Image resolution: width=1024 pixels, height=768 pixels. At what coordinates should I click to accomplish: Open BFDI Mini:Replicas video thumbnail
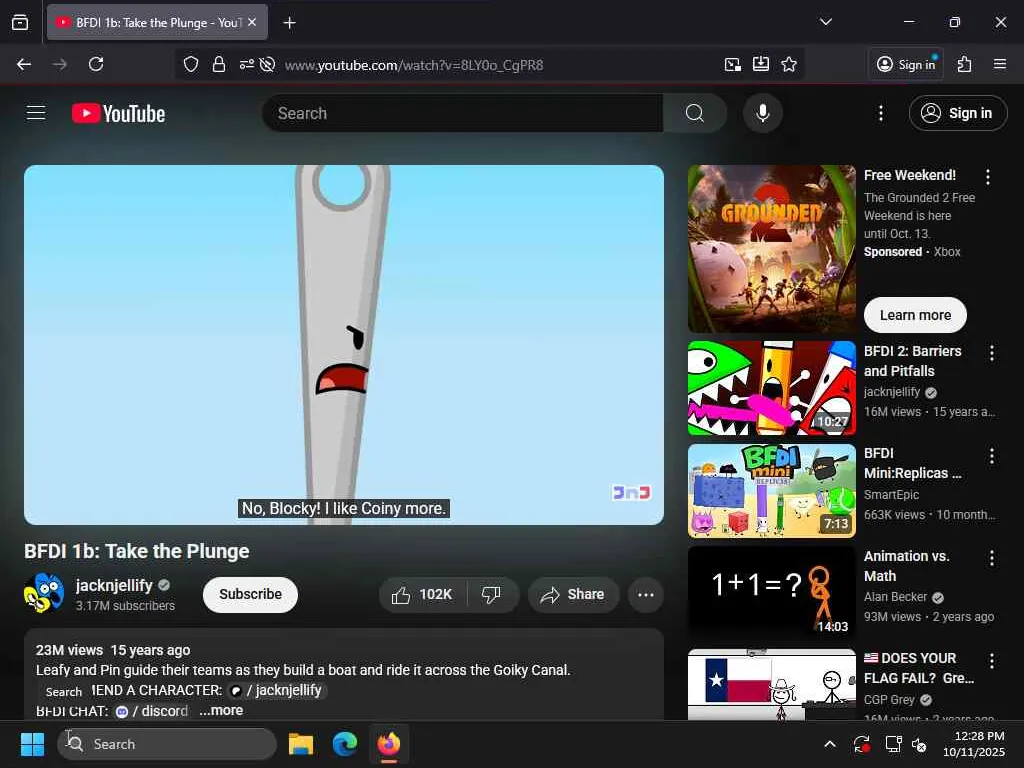pos(772,491)
